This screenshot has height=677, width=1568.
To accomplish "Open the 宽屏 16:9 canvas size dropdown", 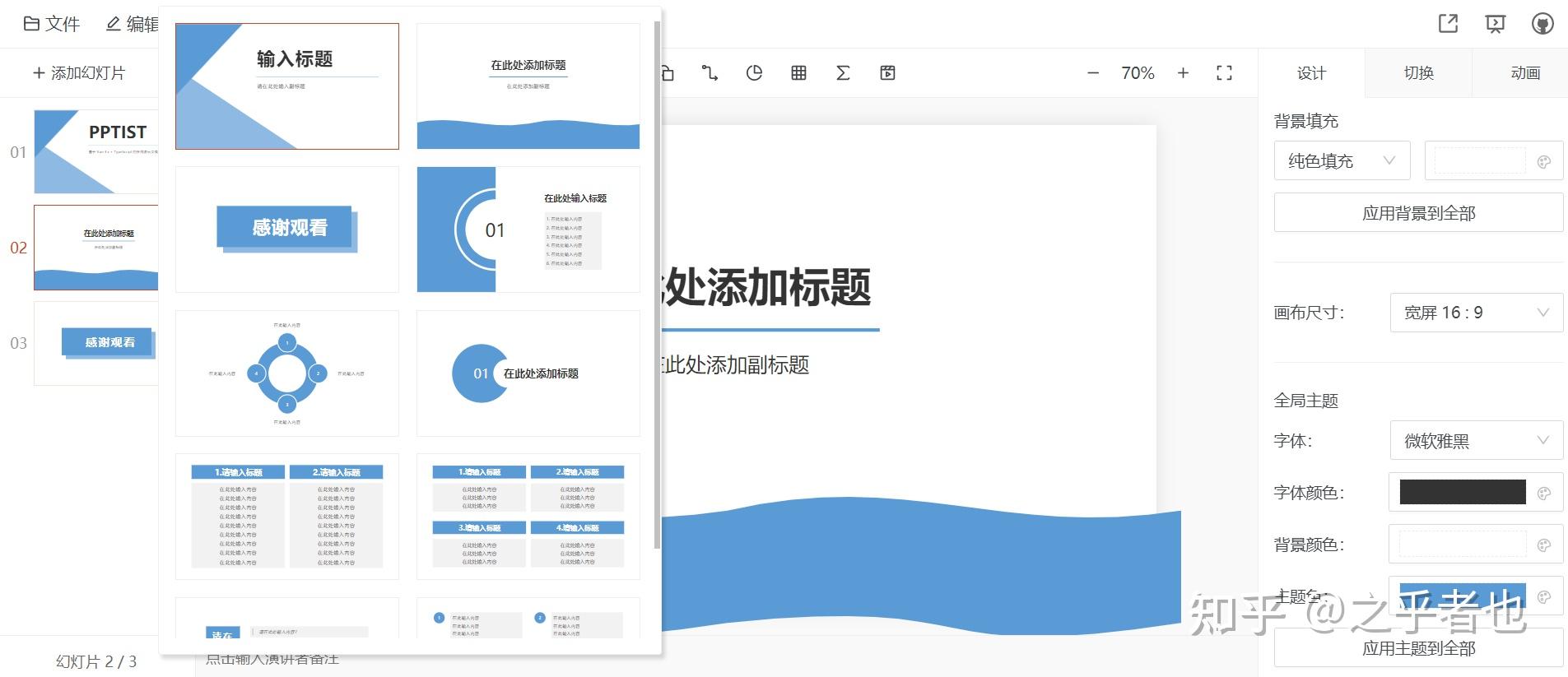I will [1477, 313].
